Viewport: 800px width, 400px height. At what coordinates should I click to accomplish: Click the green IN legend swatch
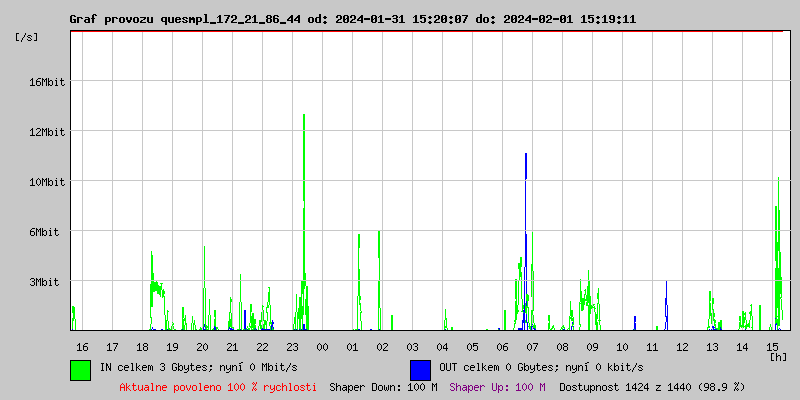coord(80,369)
